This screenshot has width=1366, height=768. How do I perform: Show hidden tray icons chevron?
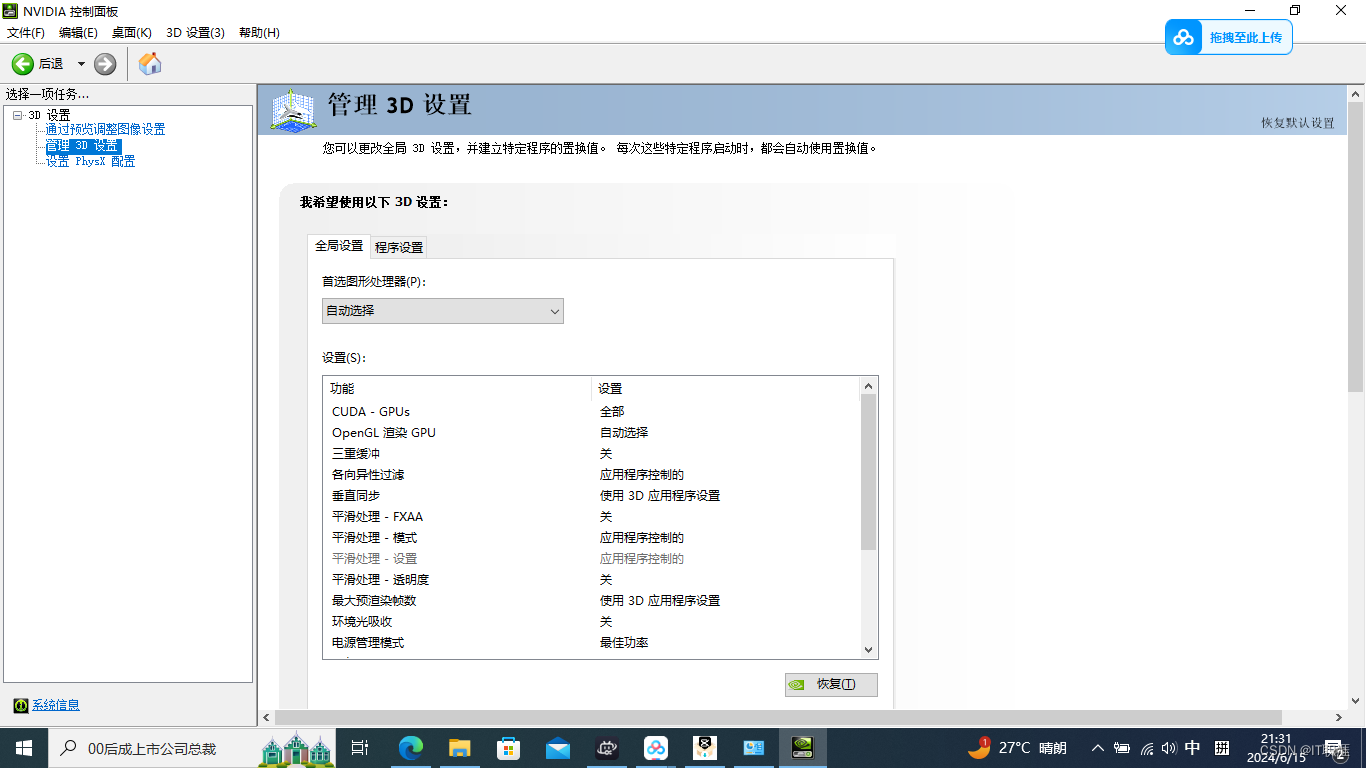point(1098,748)
